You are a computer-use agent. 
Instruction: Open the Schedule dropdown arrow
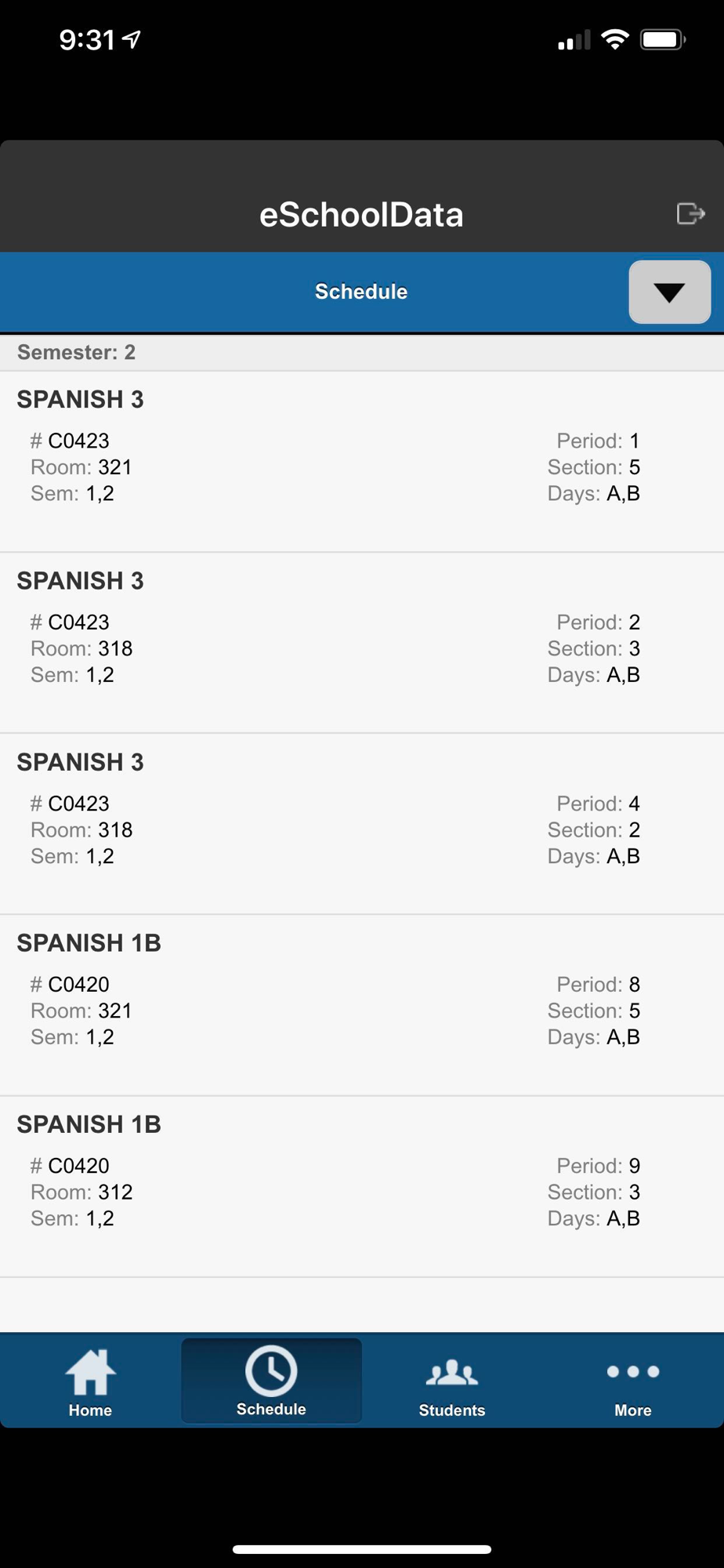click(x=670, y=292)
